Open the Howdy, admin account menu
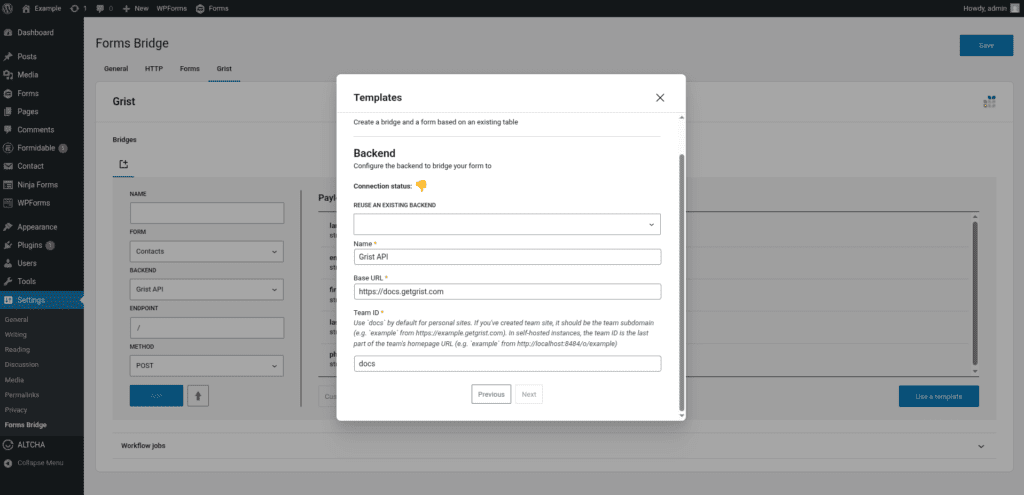 [991, 8]
